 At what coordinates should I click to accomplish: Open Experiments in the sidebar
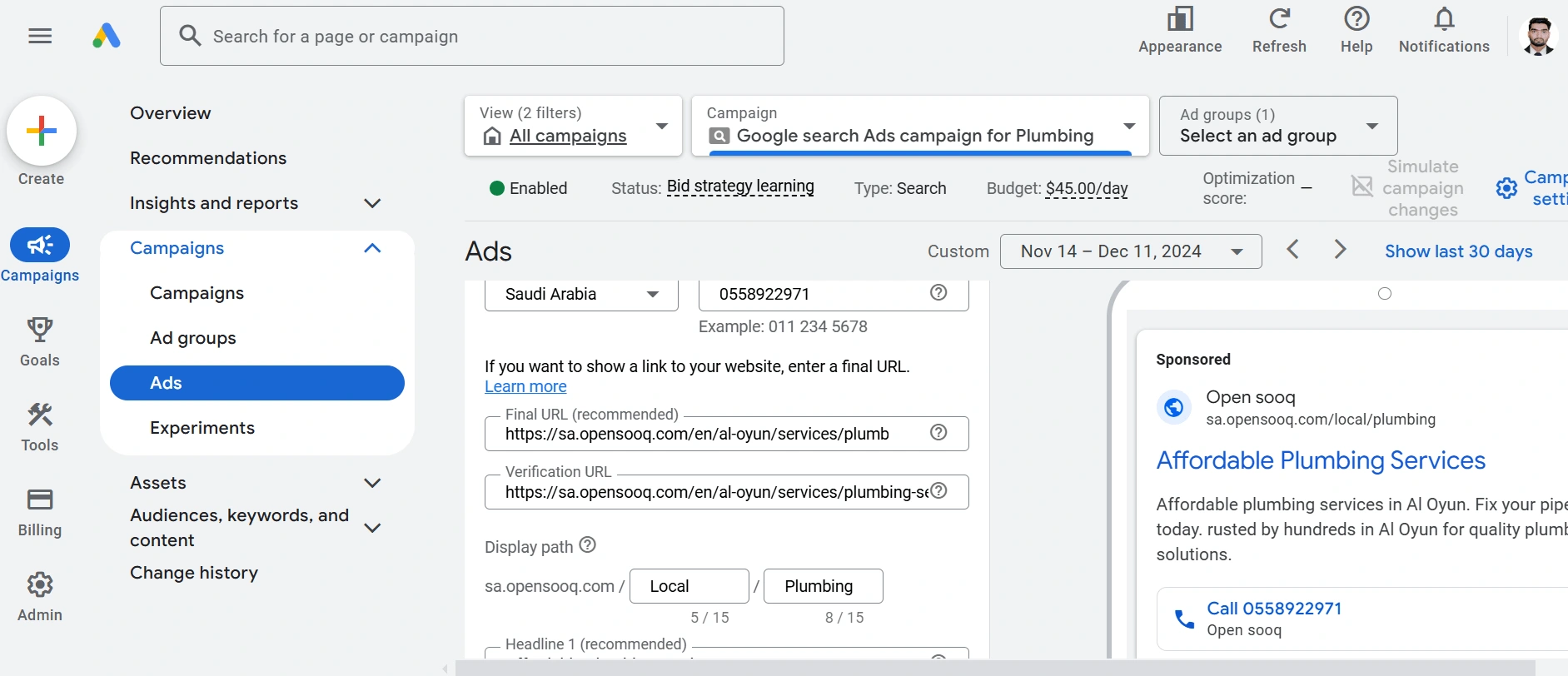pyautogui.click(x=202, y=428)
